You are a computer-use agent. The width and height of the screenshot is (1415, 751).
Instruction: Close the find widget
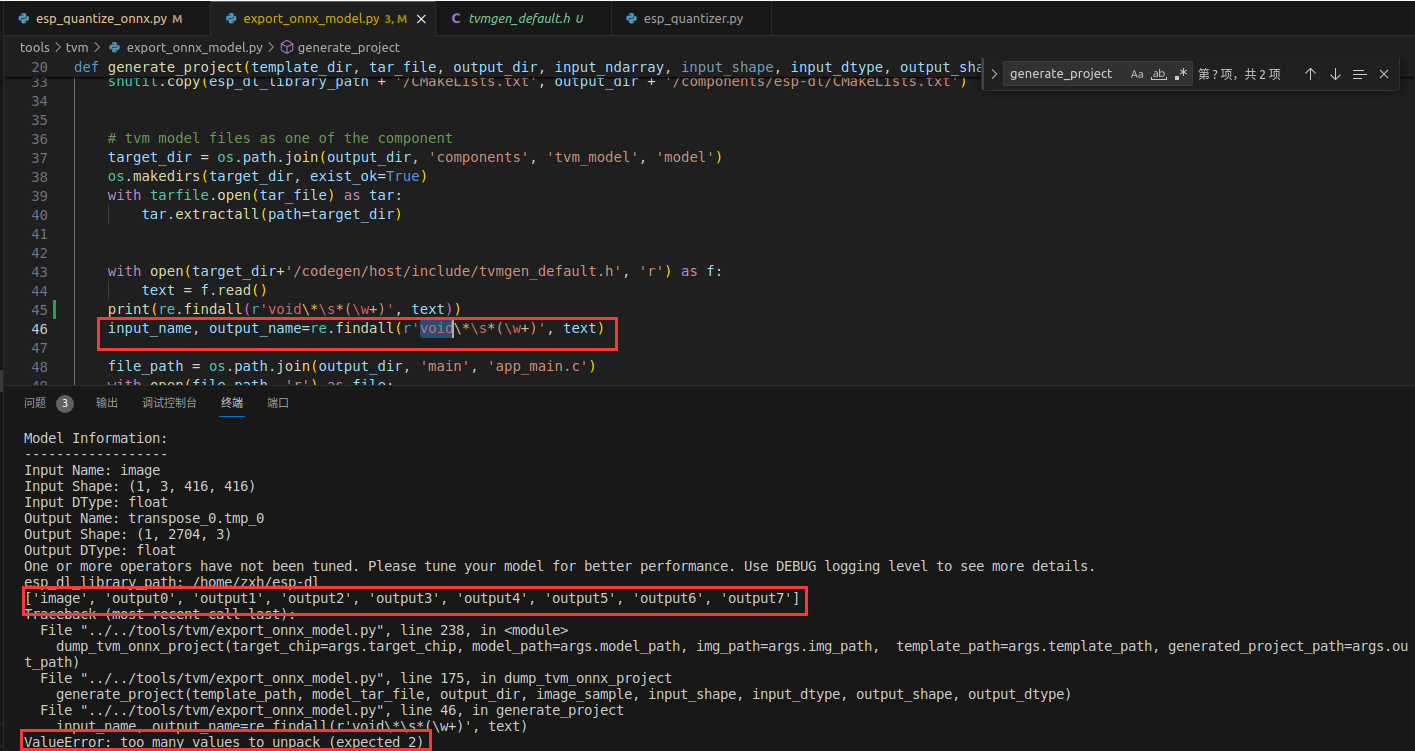(1384, 74)
